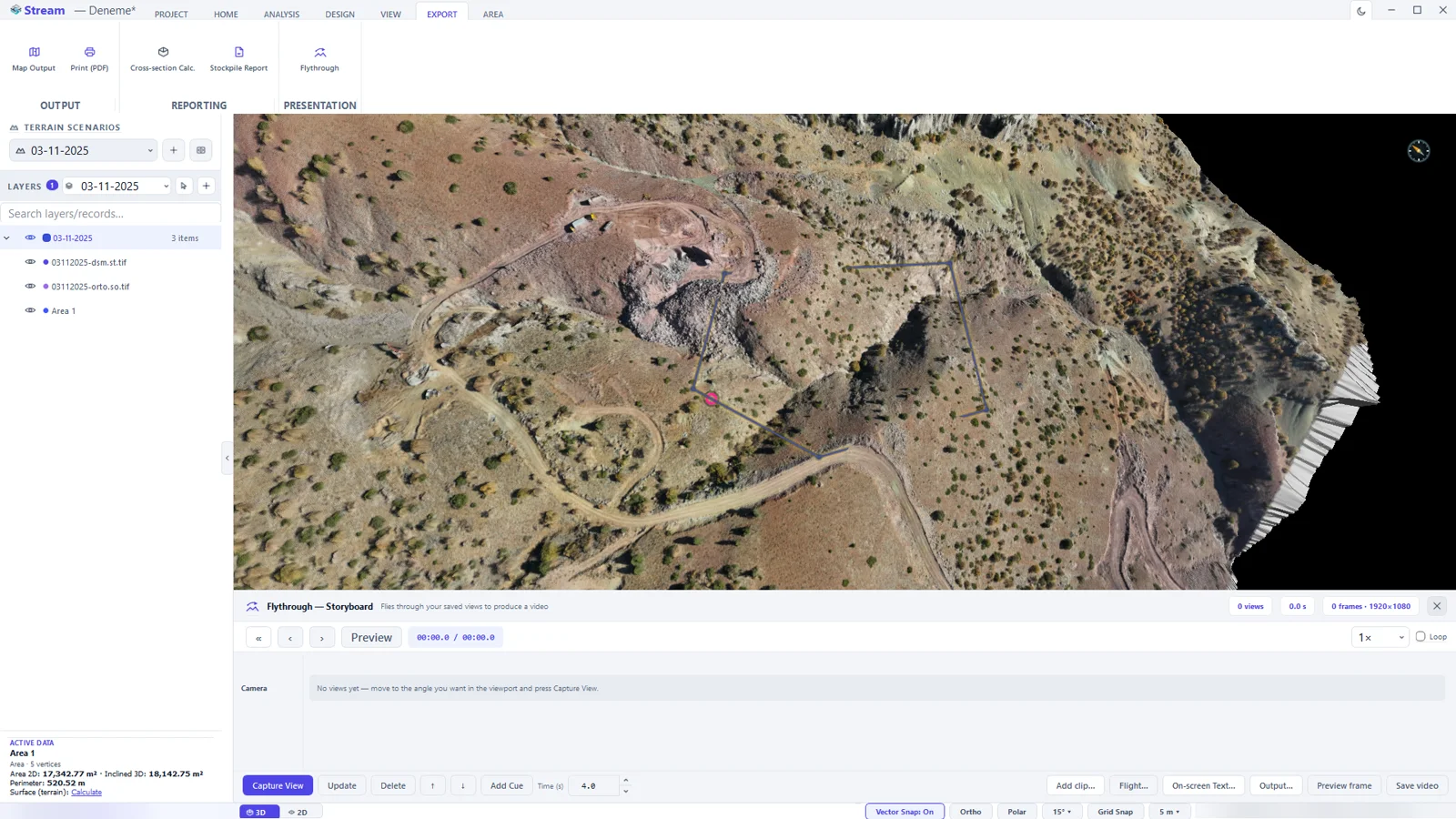
Task: Add a new terrain scenario
Action: (174, 150)
